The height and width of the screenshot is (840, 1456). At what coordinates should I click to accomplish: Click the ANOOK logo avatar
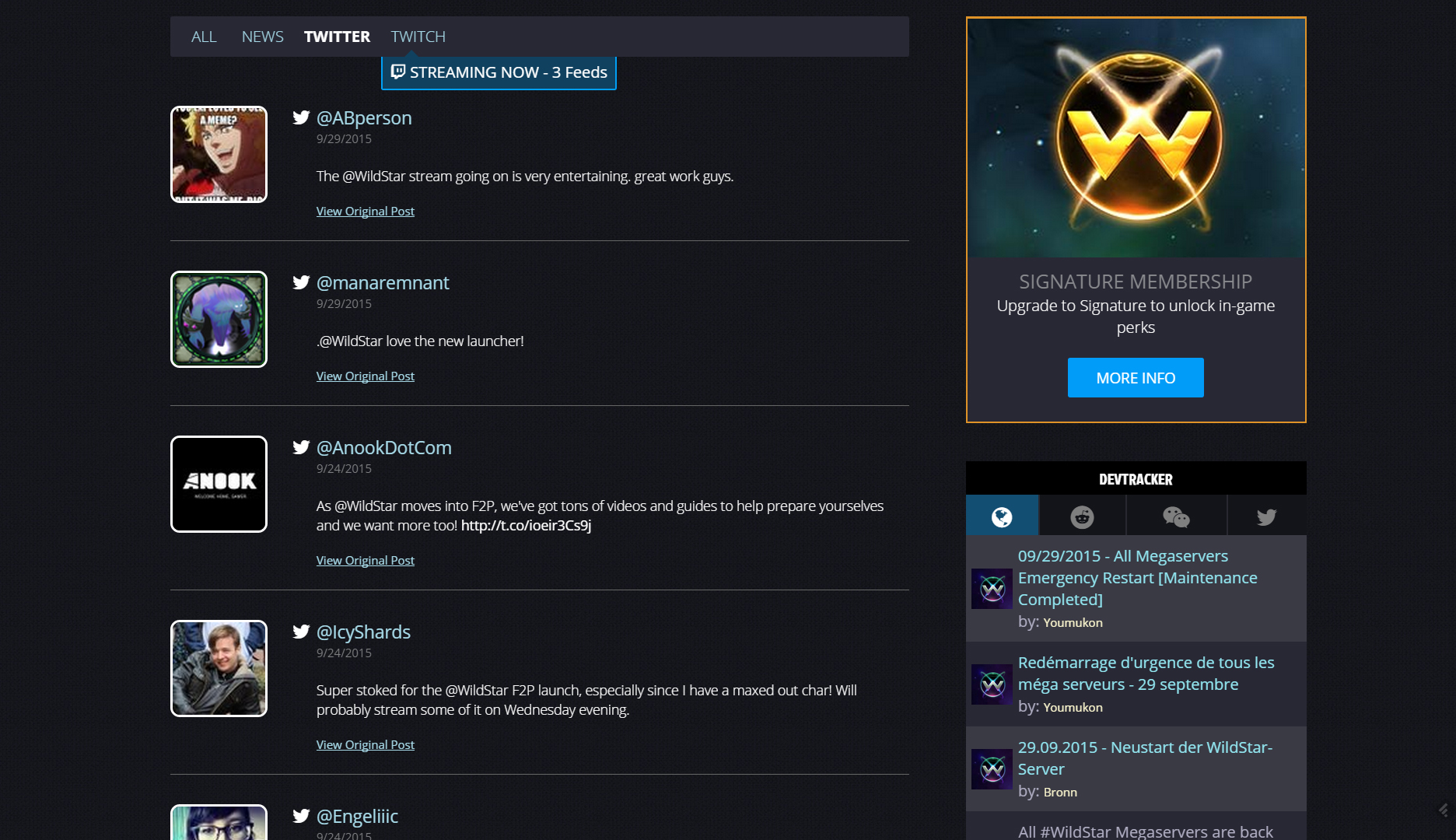coord(219,484)
